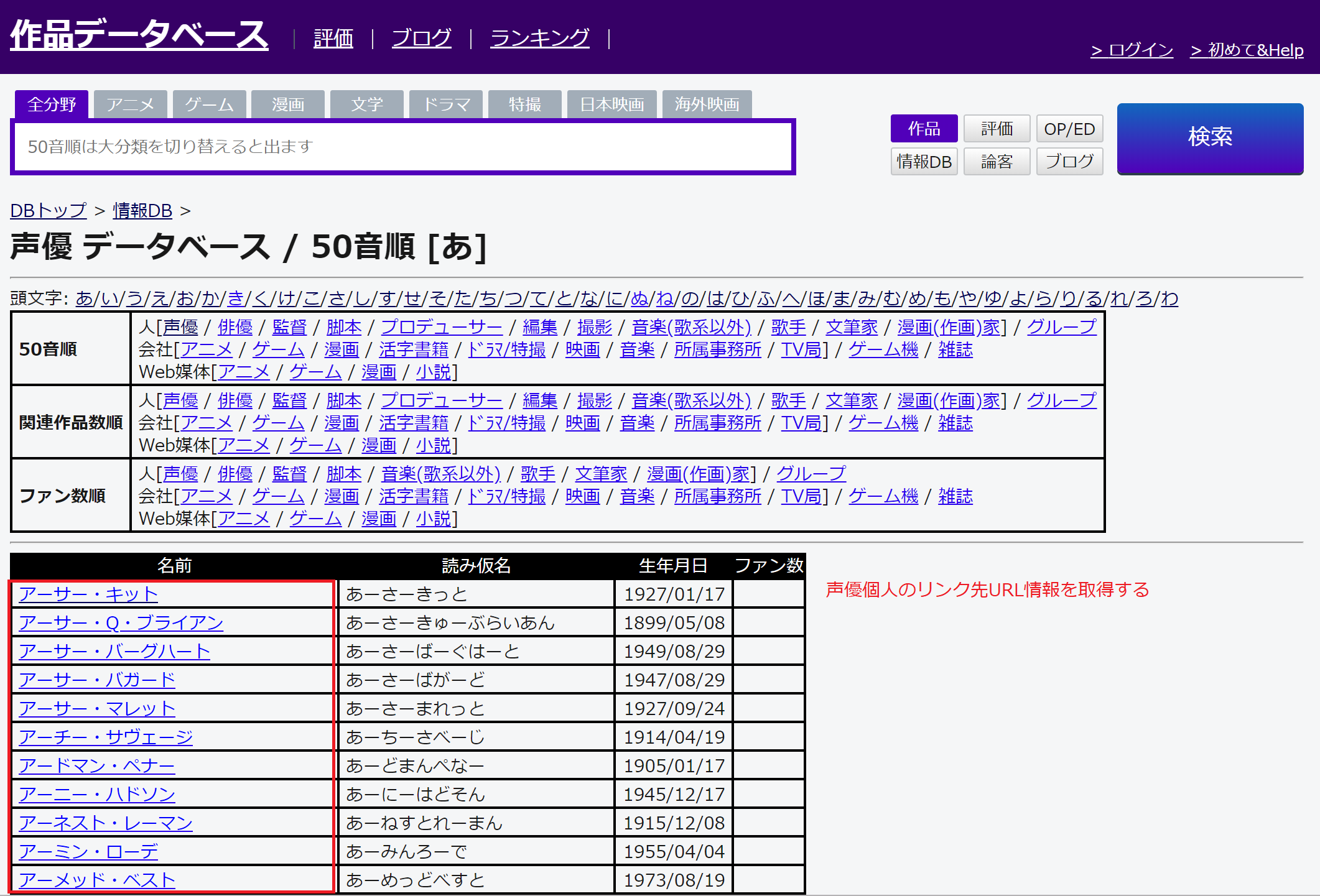Open the アーサー・マレット link
The image size is (1320, 896).
[97, 709]
